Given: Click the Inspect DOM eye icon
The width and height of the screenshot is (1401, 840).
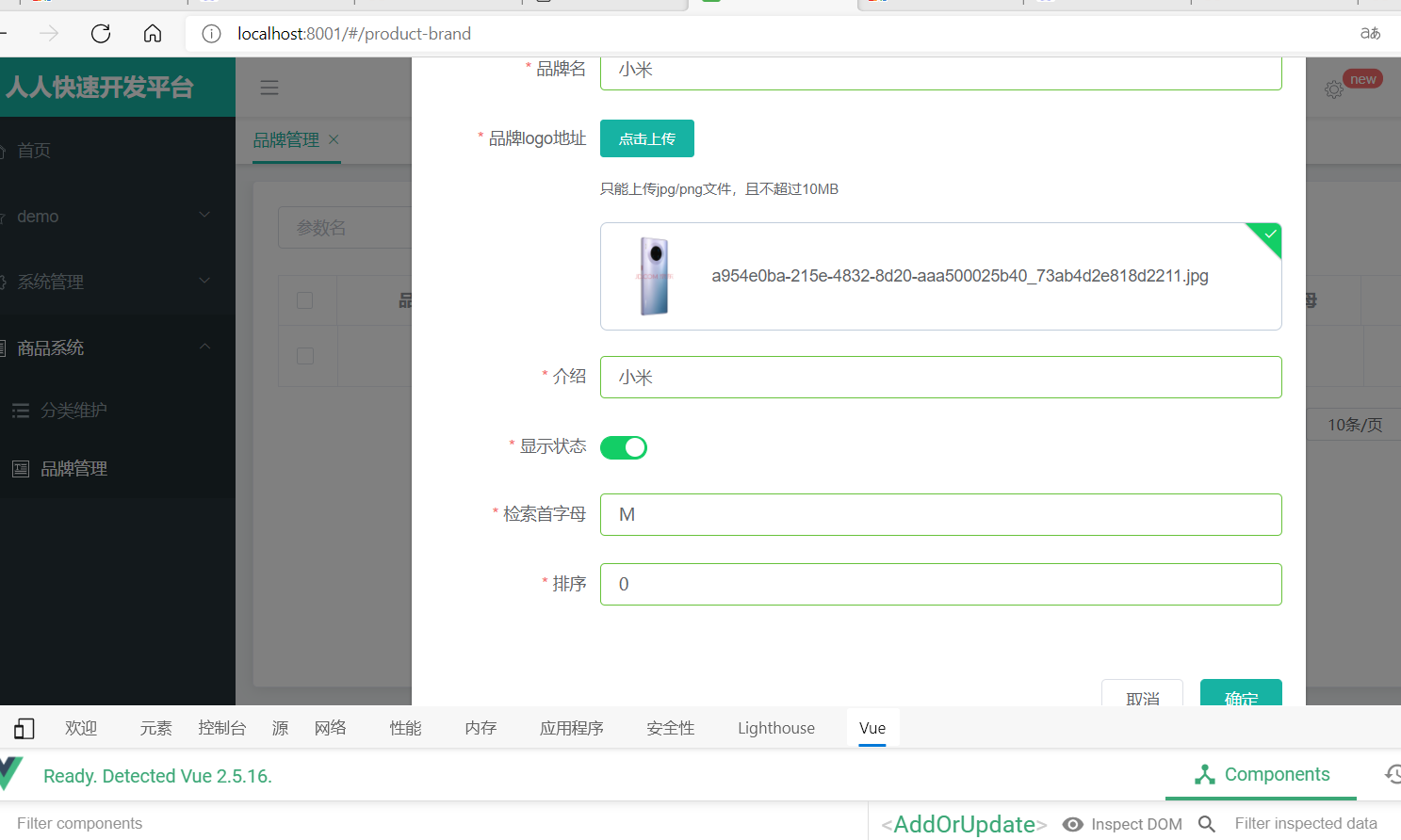Looking at the screenshot, I should coord(1072,824).
